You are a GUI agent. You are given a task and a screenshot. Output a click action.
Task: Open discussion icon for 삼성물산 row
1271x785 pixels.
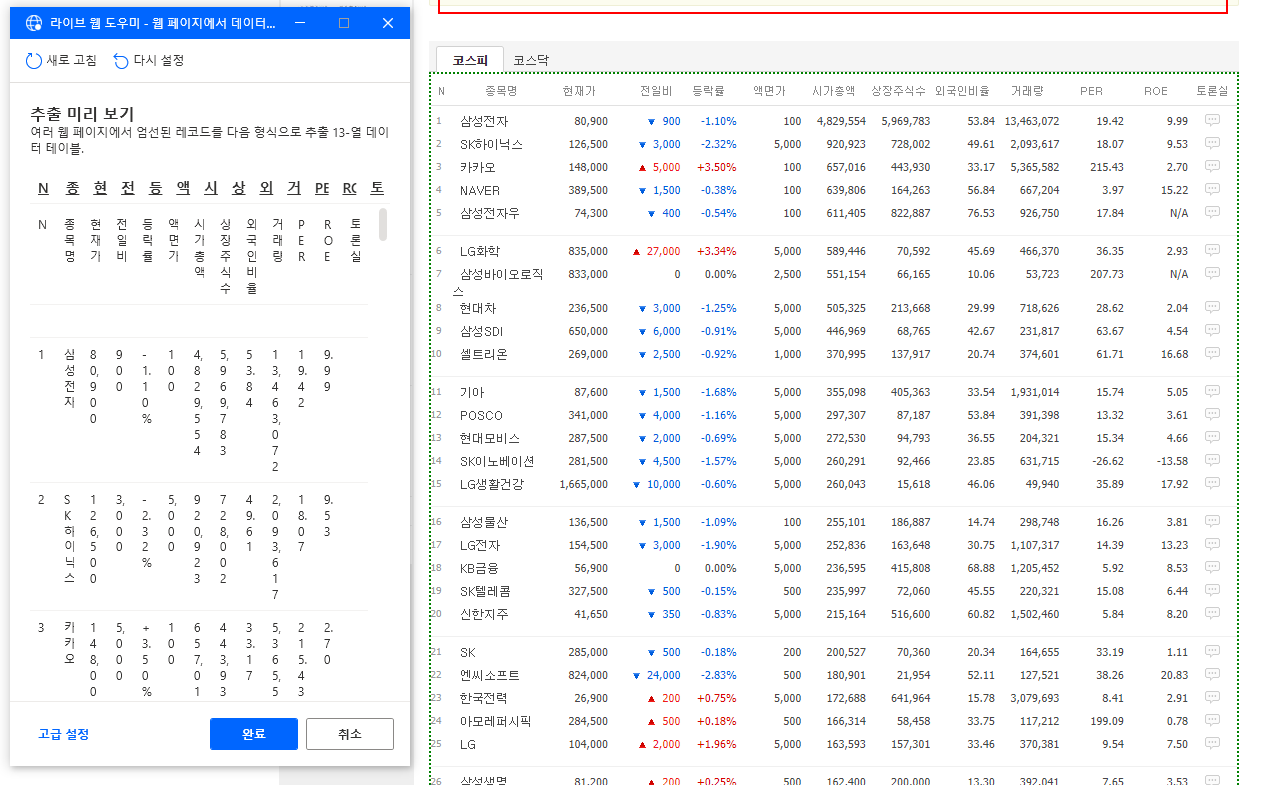[x=1212, y=521]
